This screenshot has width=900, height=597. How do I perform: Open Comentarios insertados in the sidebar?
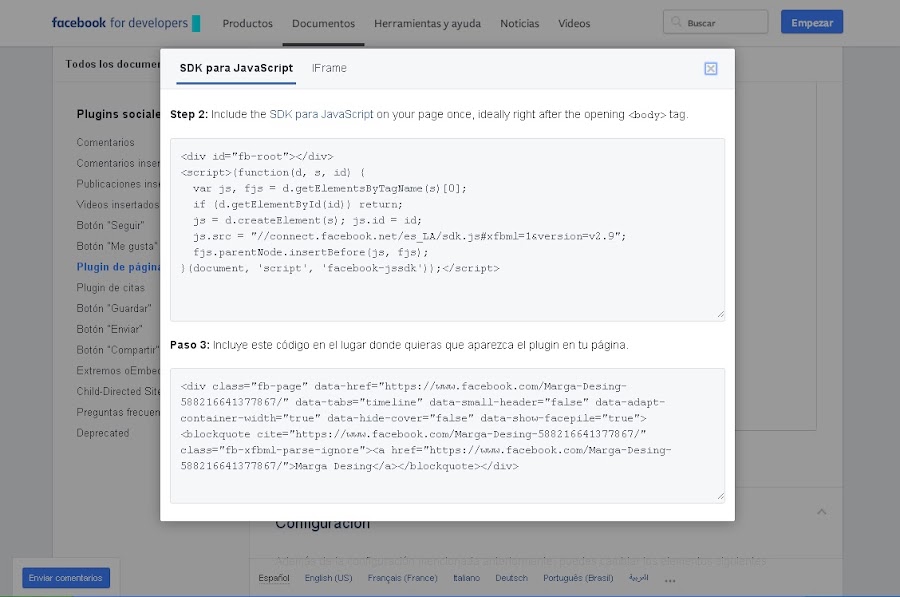click(118, 163)
